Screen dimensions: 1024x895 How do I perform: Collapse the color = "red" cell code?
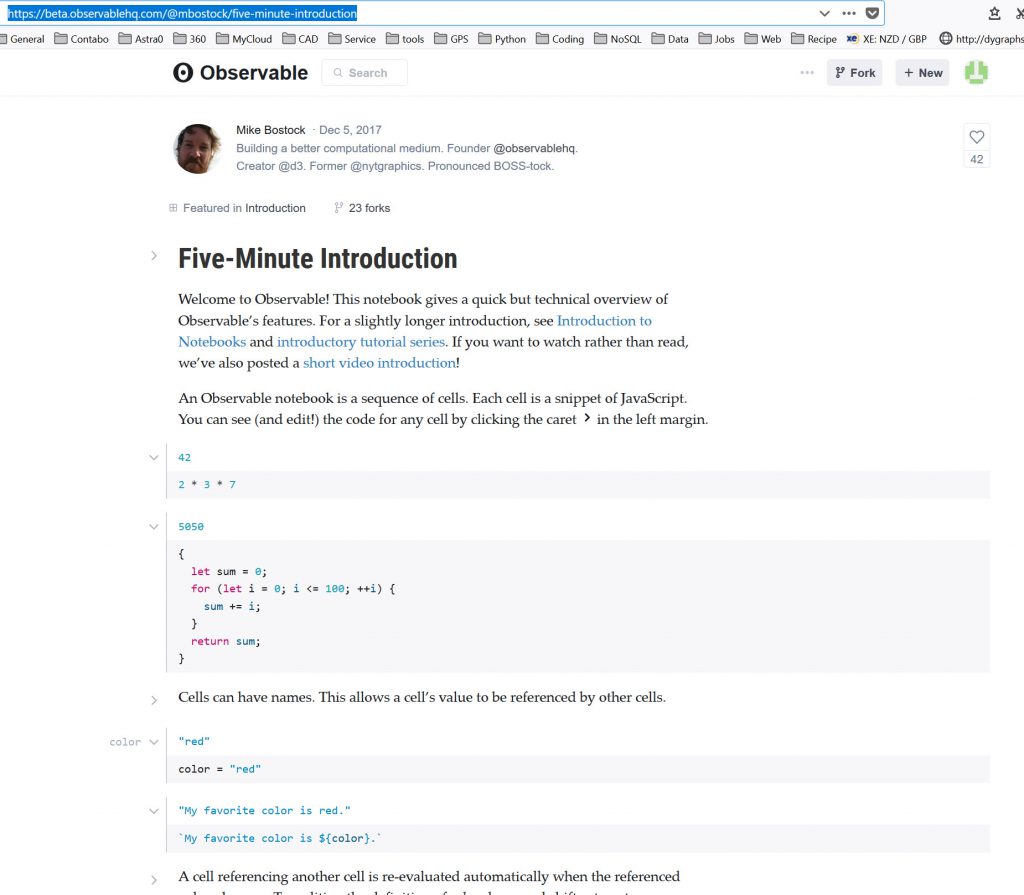154,742
